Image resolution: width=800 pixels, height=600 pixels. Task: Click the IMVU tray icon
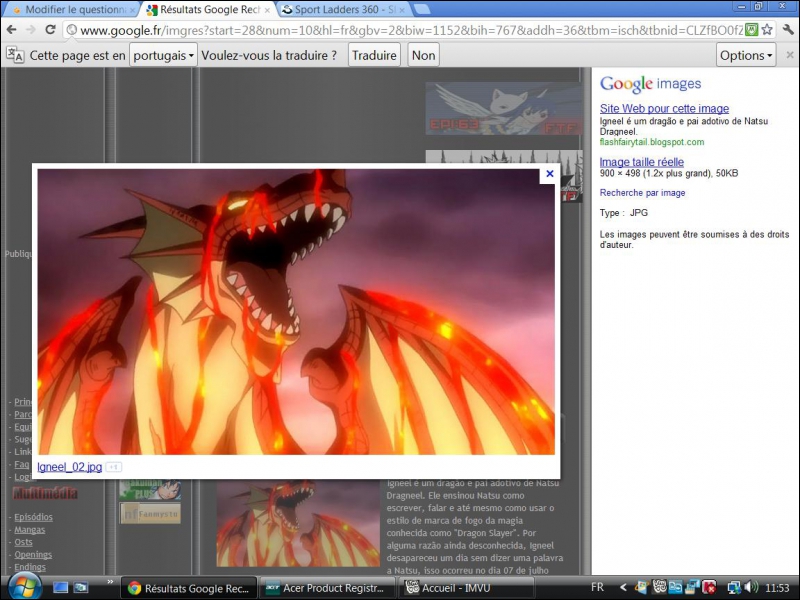(x=660, y=587)
